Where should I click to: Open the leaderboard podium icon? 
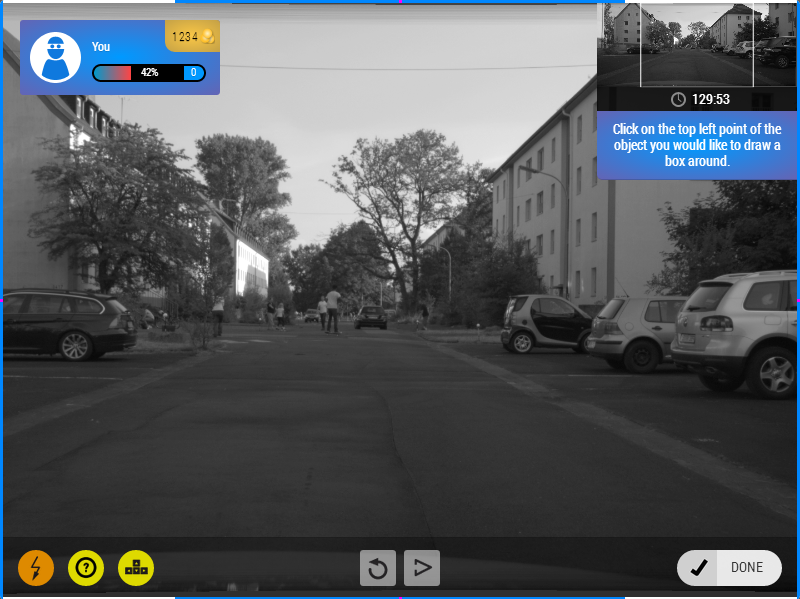coord(136,568)
